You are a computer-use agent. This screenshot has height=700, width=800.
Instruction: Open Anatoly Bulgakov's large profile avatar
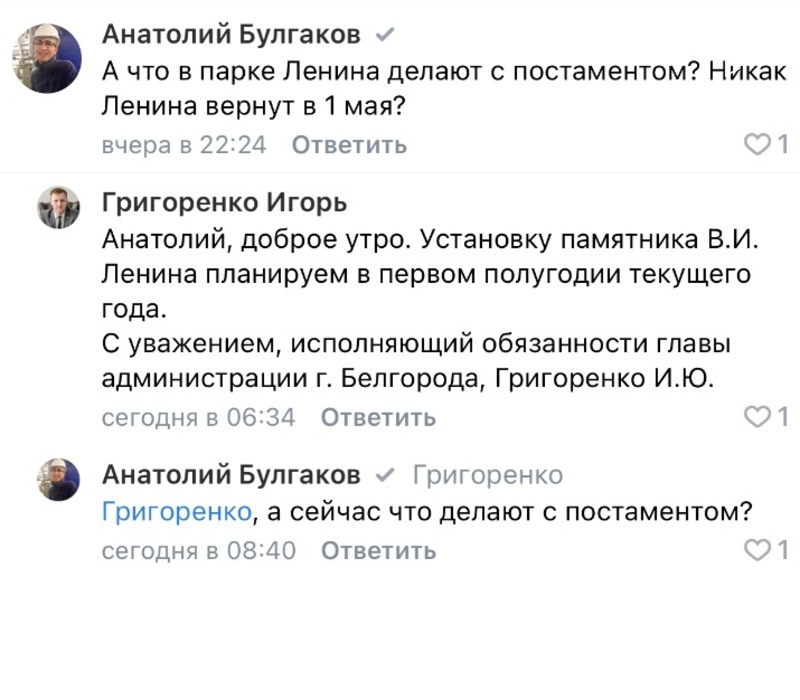pos(47,58)
